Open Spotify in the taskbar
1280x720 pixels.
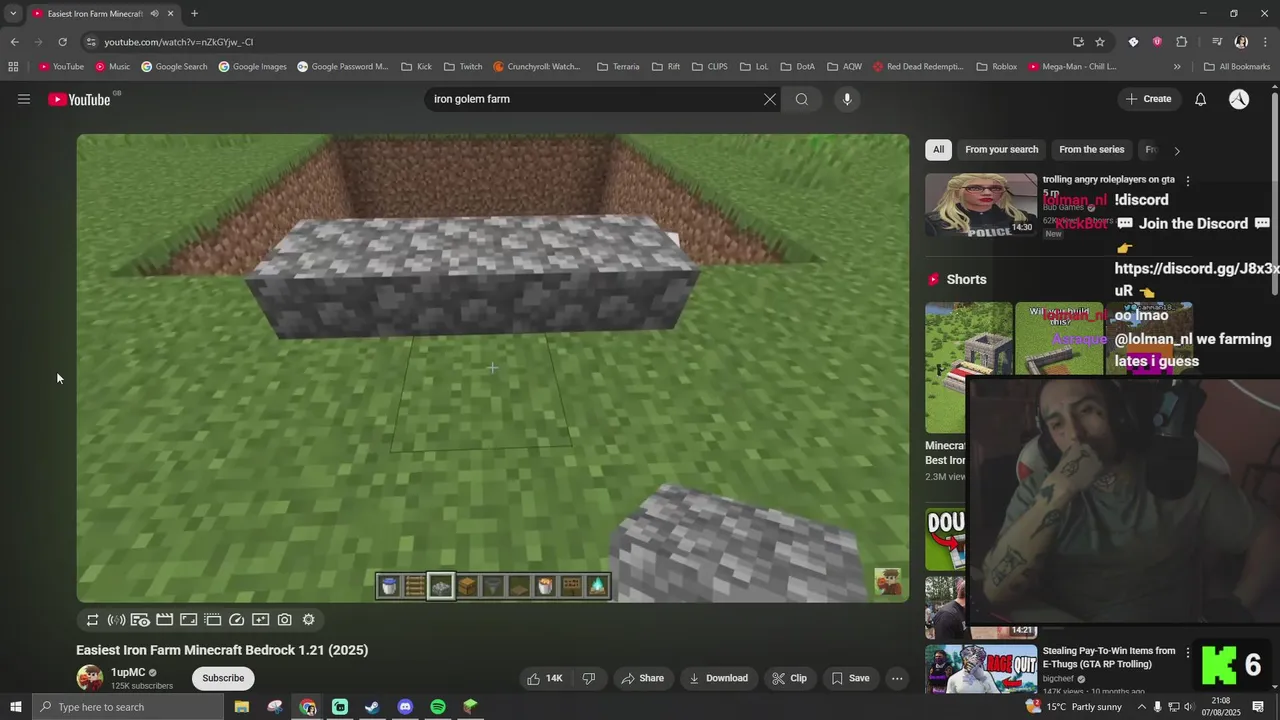click(x=438, y=707)
